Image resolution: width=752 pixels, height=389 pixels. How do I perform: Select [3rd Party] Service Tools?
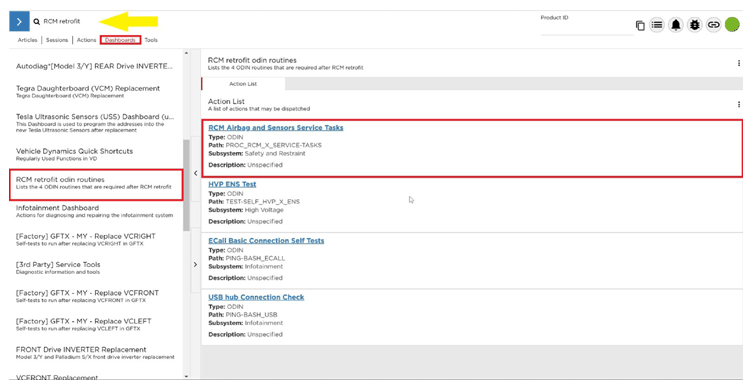pos(58,268)
